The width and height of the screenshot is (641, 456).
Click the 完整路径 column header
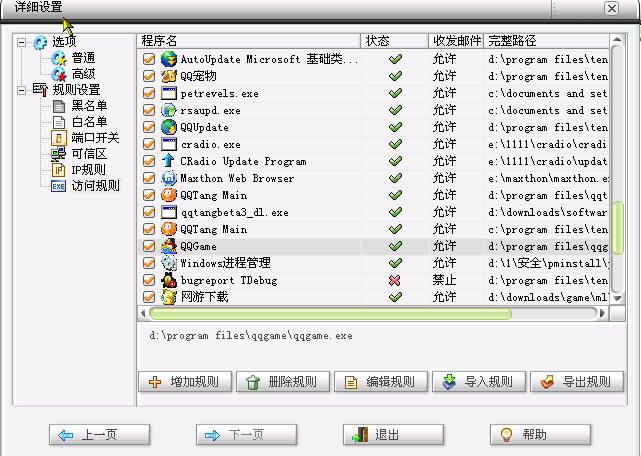[547, 41]
